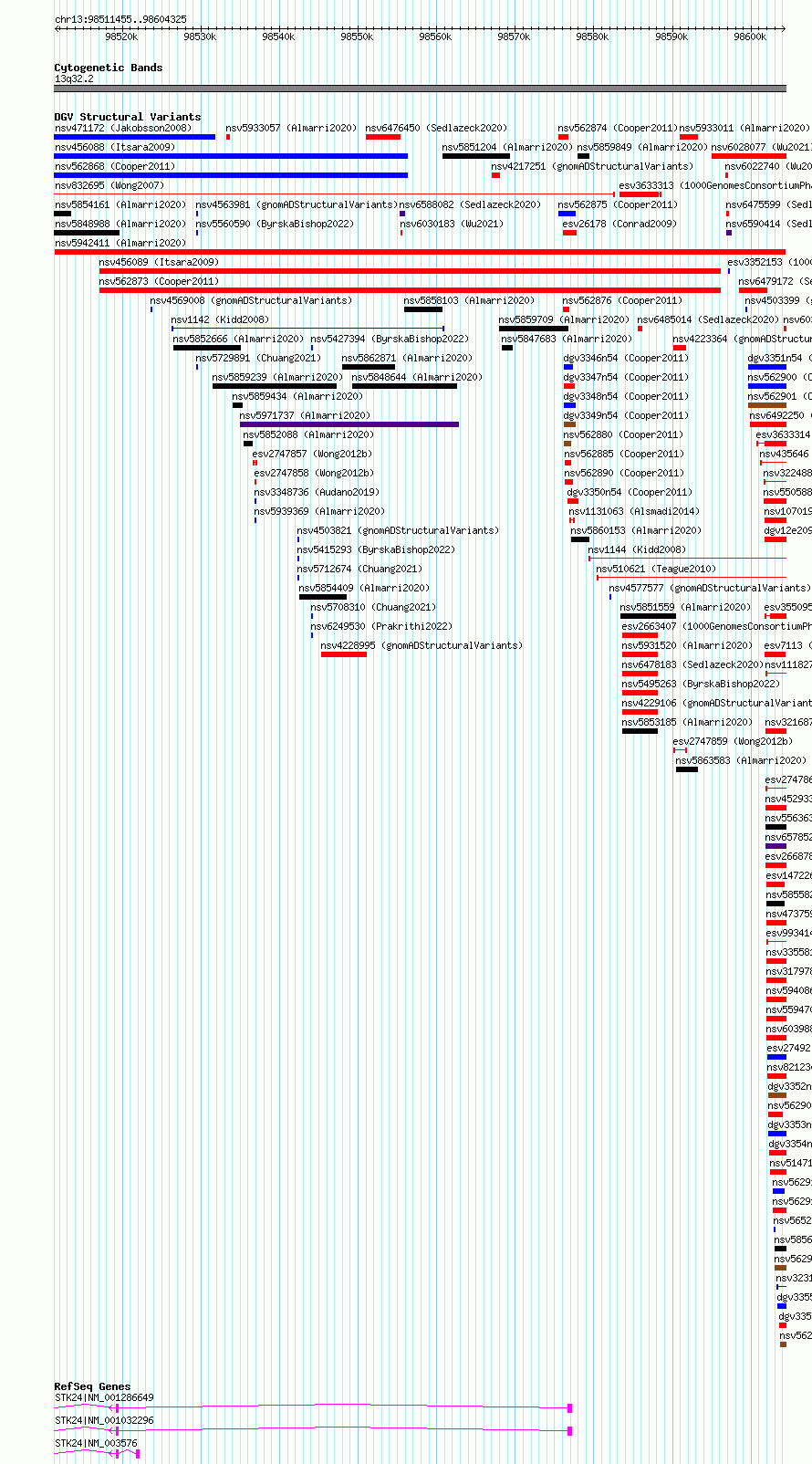Select nsv5854161 (Almarri2020) variant
Image resolution: width=812 pixels, height=1464 pixels.
coord(120,204)
